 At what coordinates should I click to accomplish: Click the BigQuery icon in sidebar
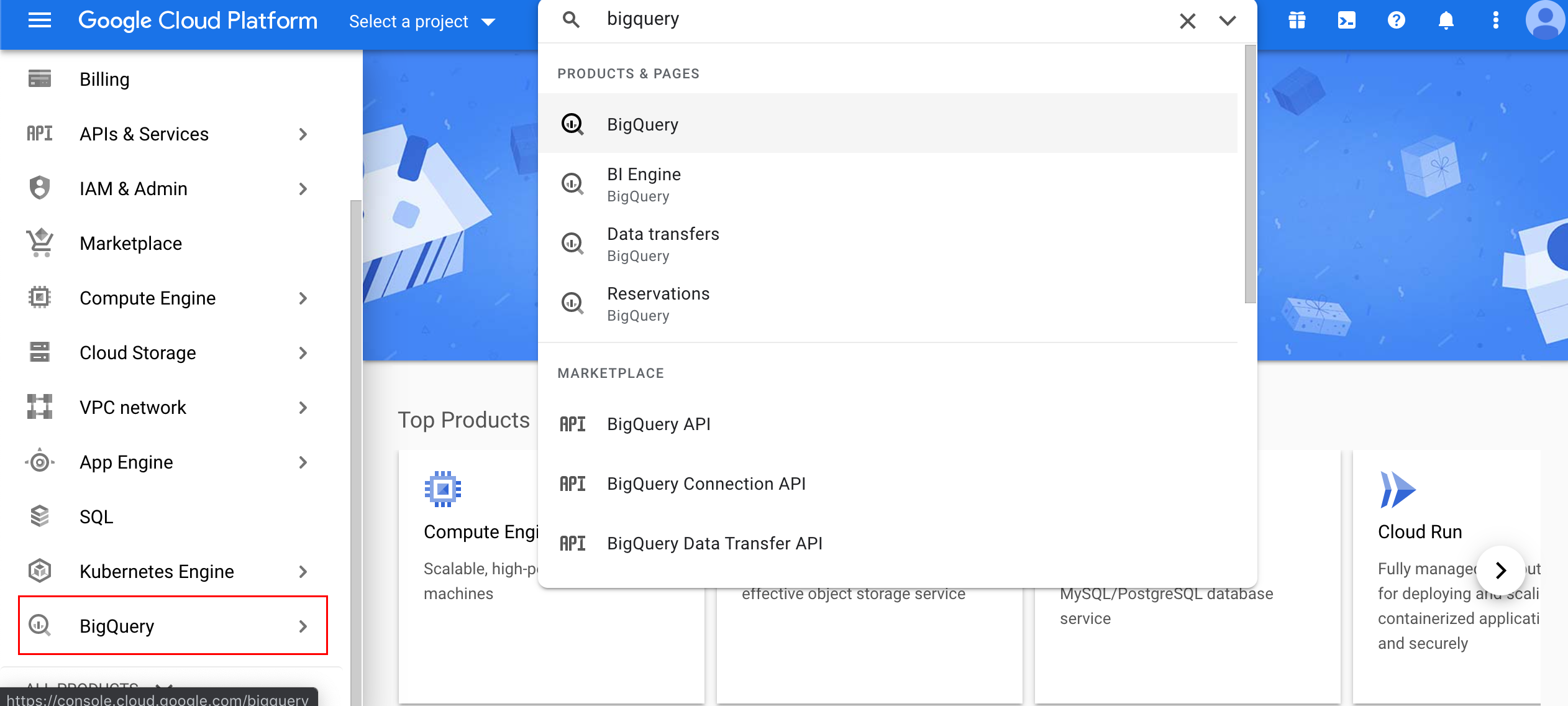(x=40, y=625)
